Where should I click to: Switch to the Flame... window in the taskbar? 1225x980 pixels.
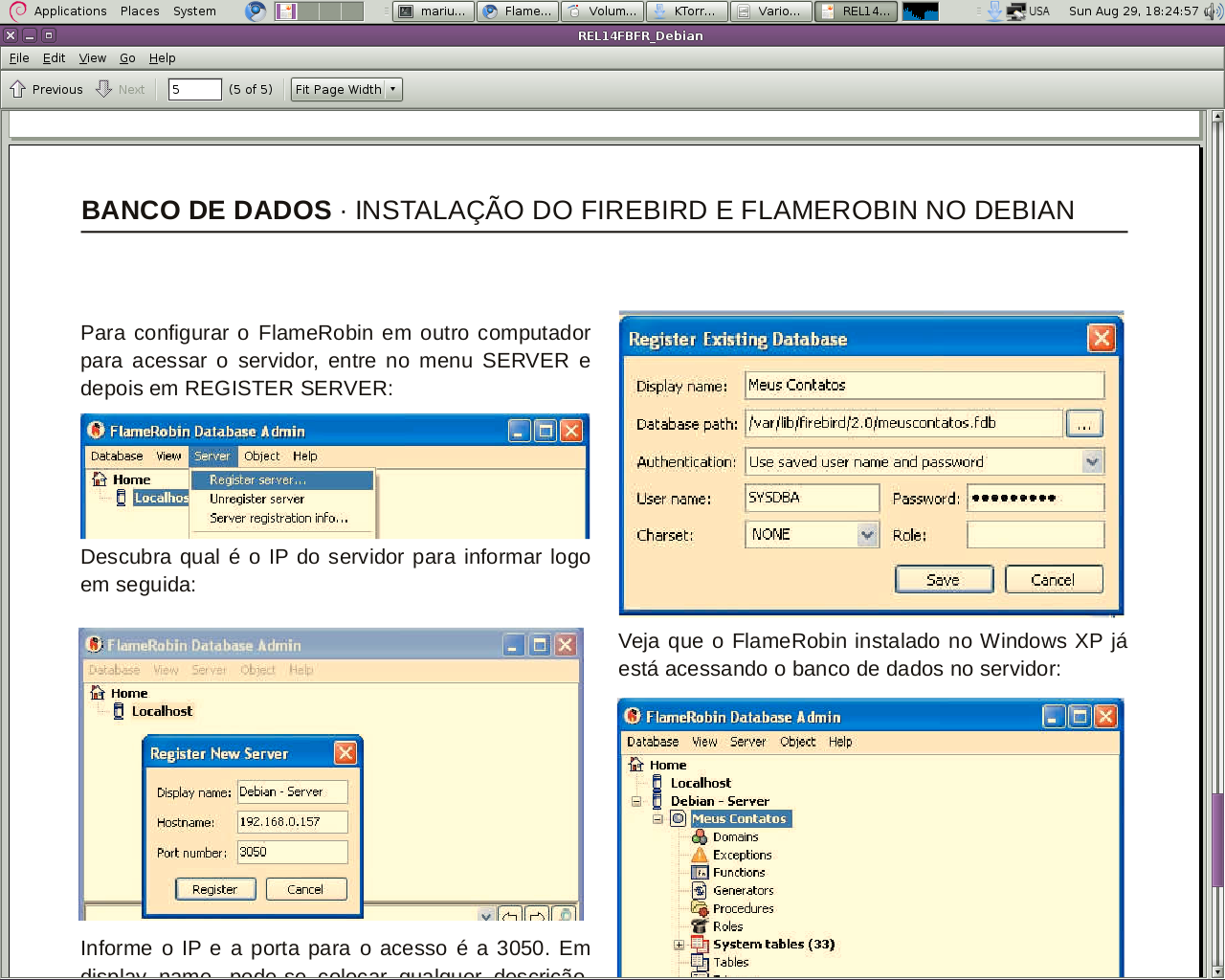click(517, 11)
